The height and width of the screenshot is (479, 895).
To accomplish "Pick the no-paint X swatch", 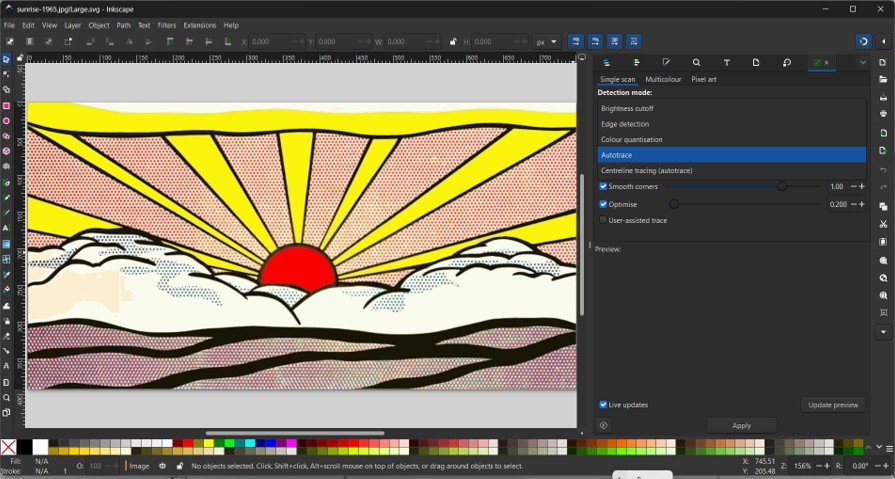I will point(9,447).
